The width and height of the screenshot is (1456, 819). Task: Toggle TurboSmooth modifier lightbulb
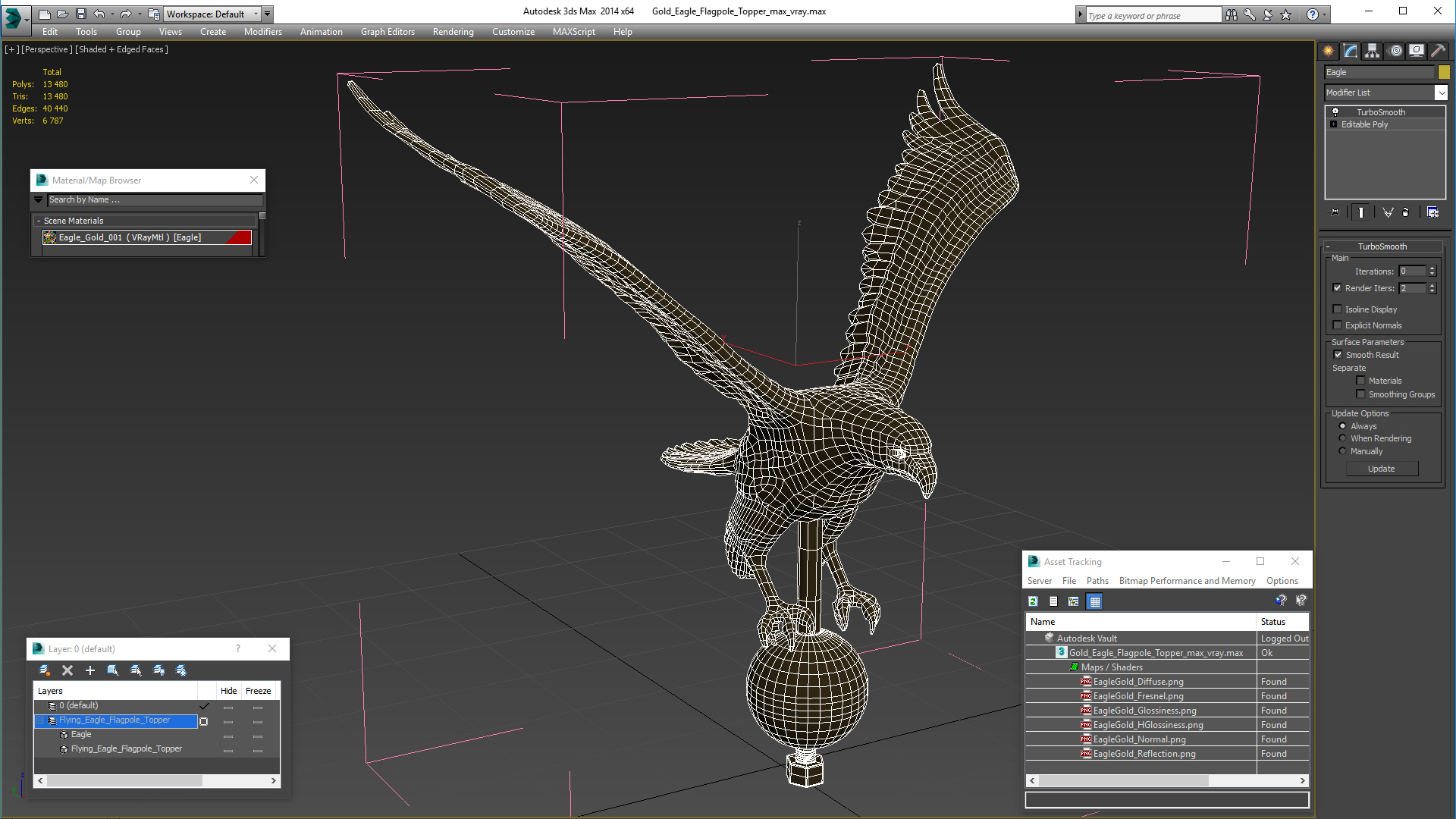tap(1335, 112)
